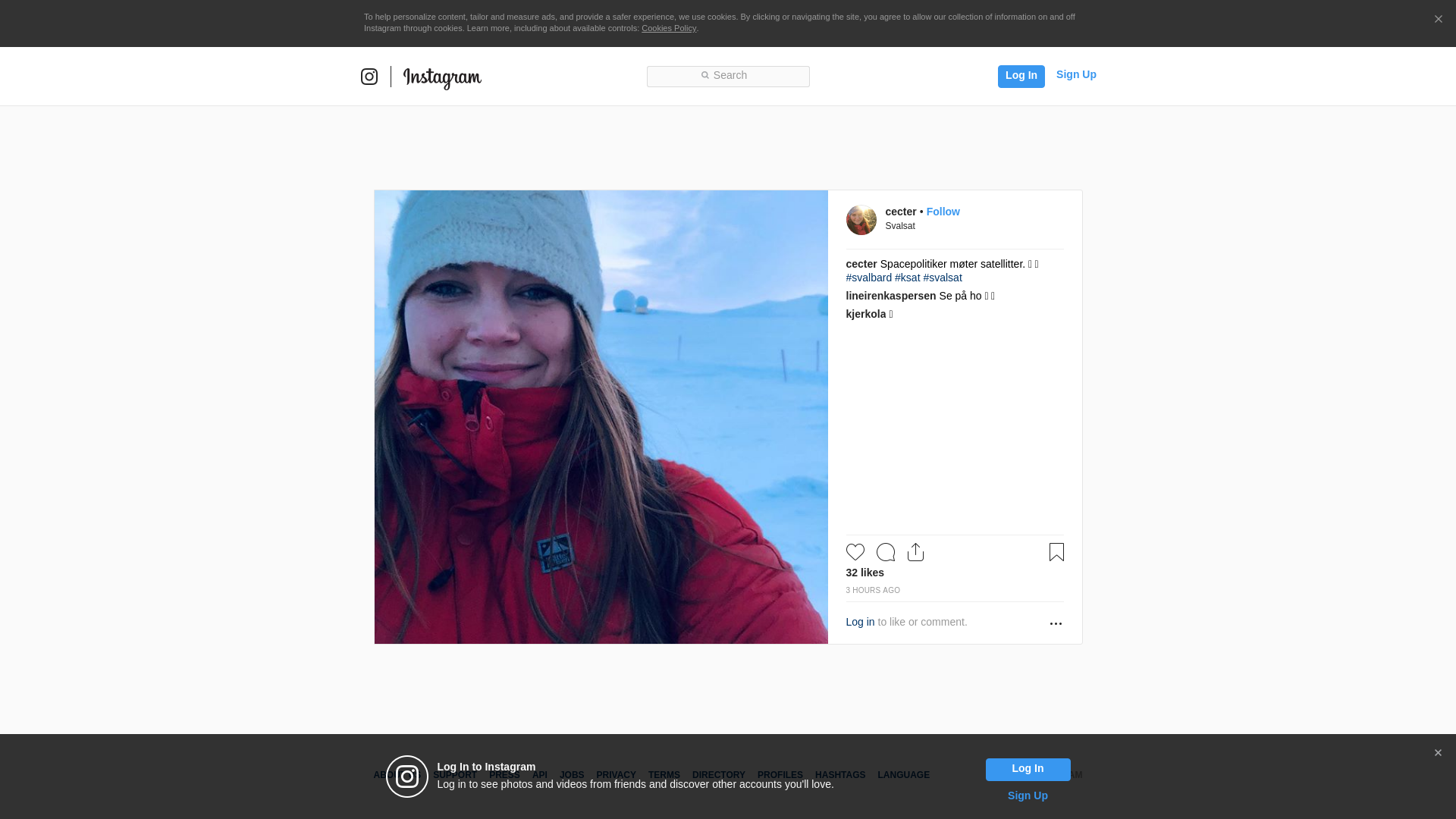
Task: Click the share post icon
Action: [915, 552]
